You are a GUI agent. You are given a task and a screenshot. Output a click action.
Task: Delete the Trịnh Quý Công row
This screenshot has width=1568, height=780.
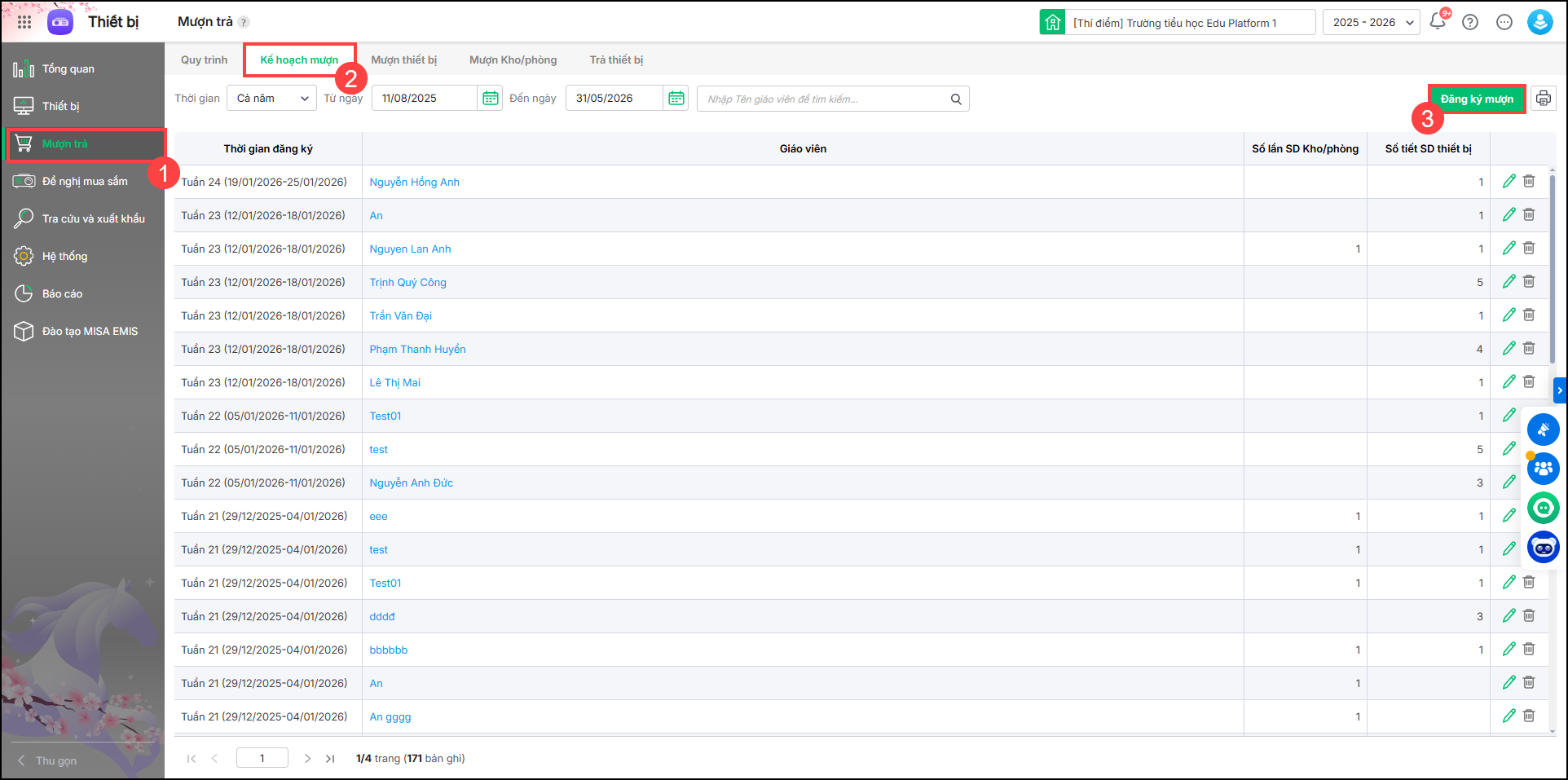click(1529, 281)
